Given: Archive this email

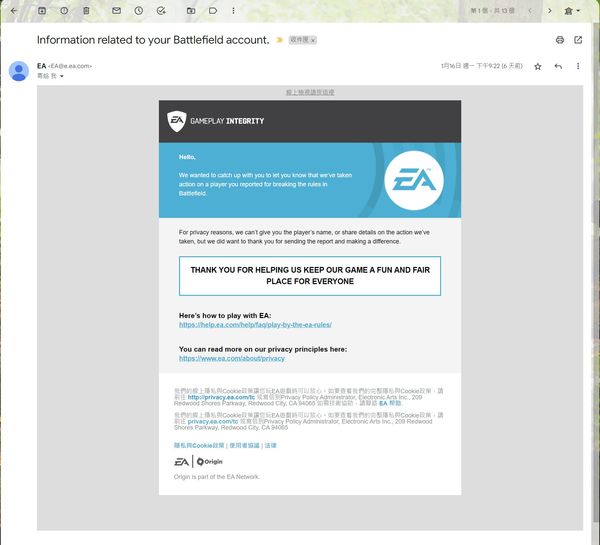Looking at the screenshot, I should point(41,10).
